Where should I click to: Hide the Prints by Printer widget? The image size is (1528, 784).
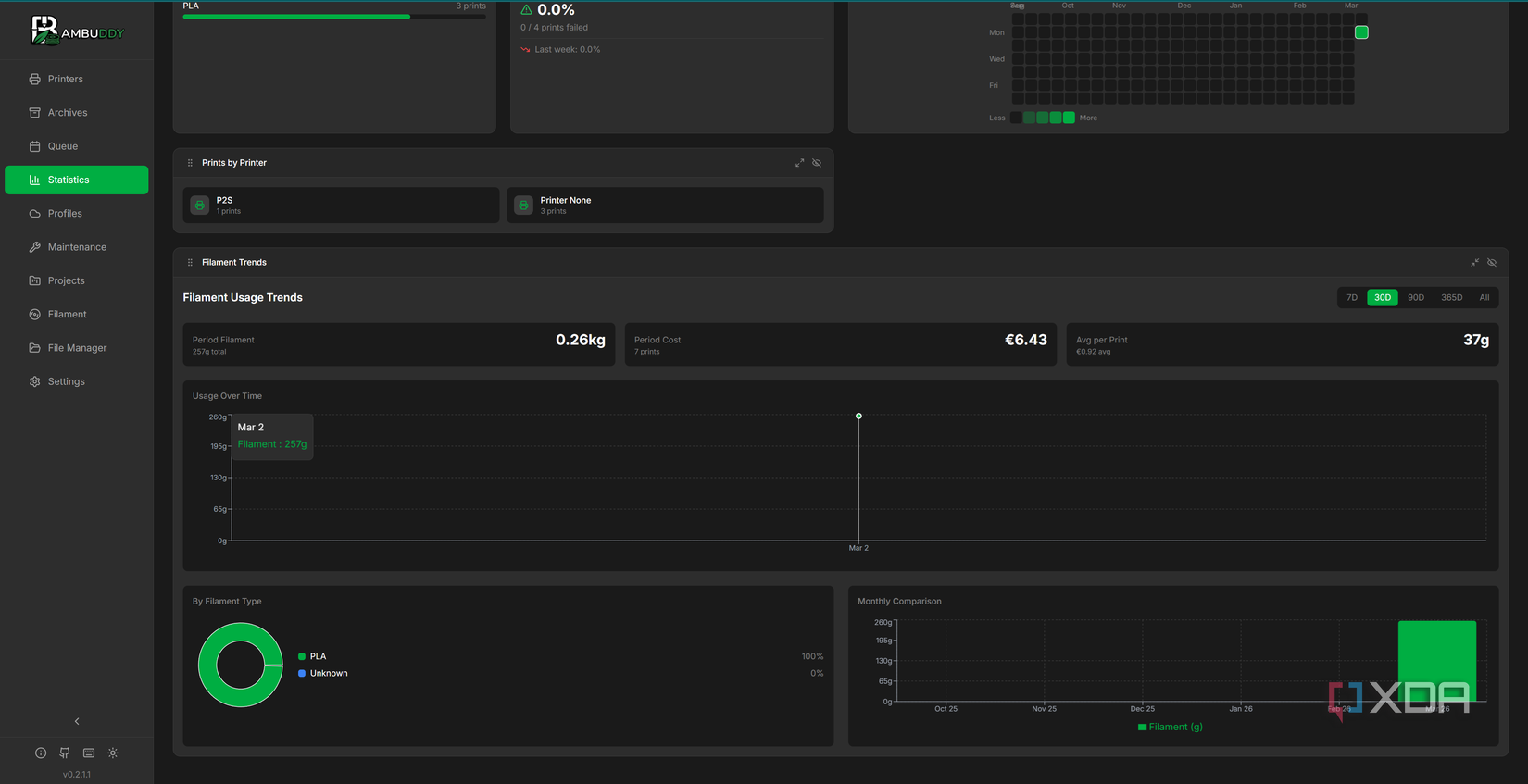[817, 163]
